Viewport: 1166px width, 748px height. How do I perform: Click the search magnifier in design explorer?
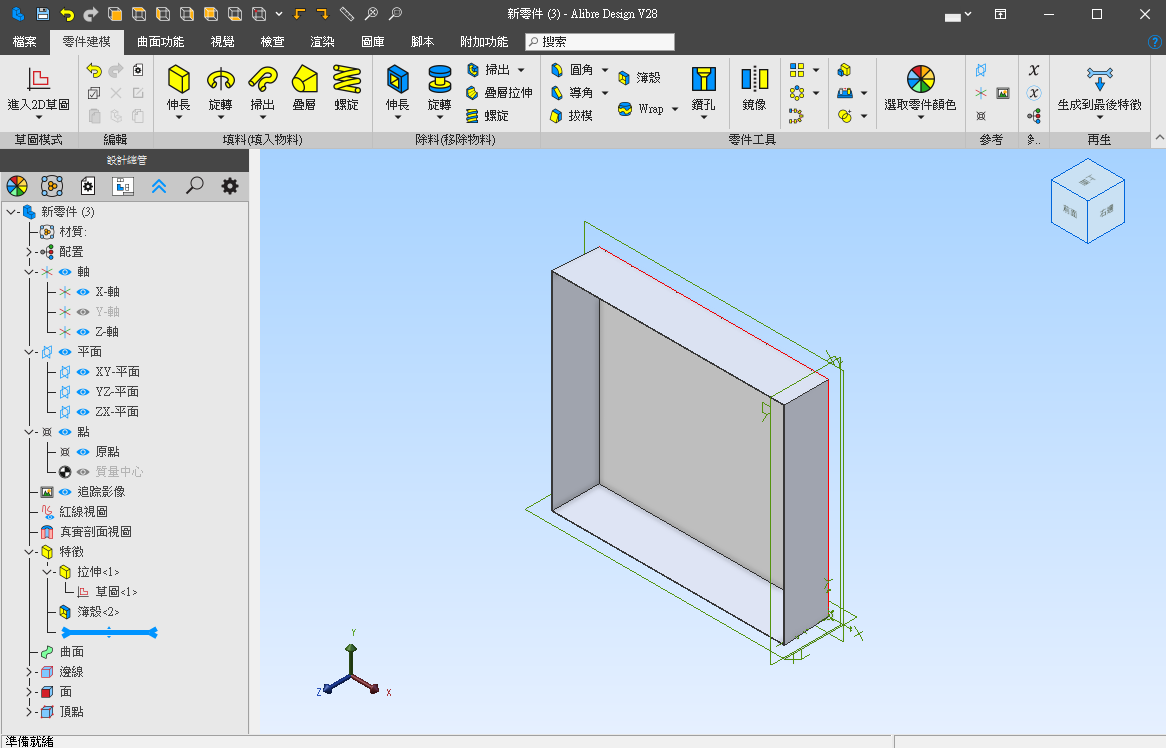click(195, 186)
